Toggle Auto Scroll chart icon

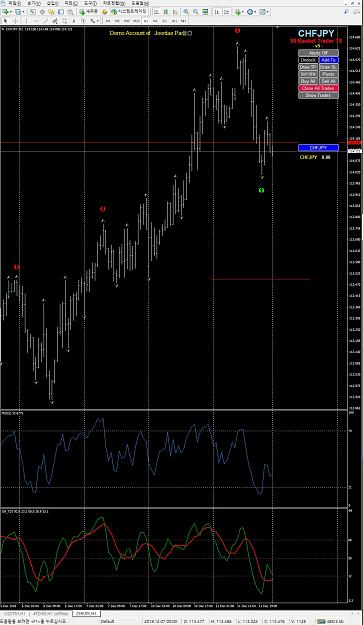click(x=216, y=12)
